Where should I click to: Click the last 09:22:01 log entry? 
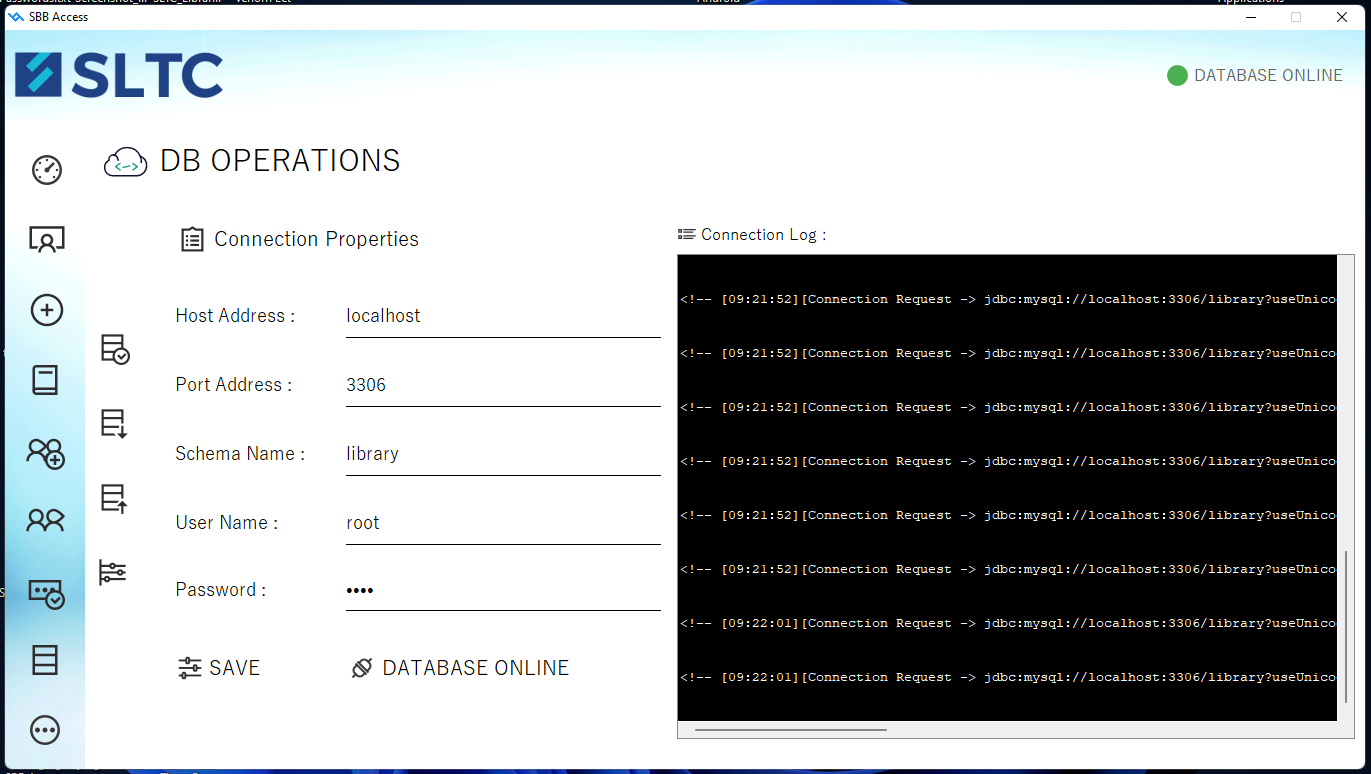(1008, 677)
